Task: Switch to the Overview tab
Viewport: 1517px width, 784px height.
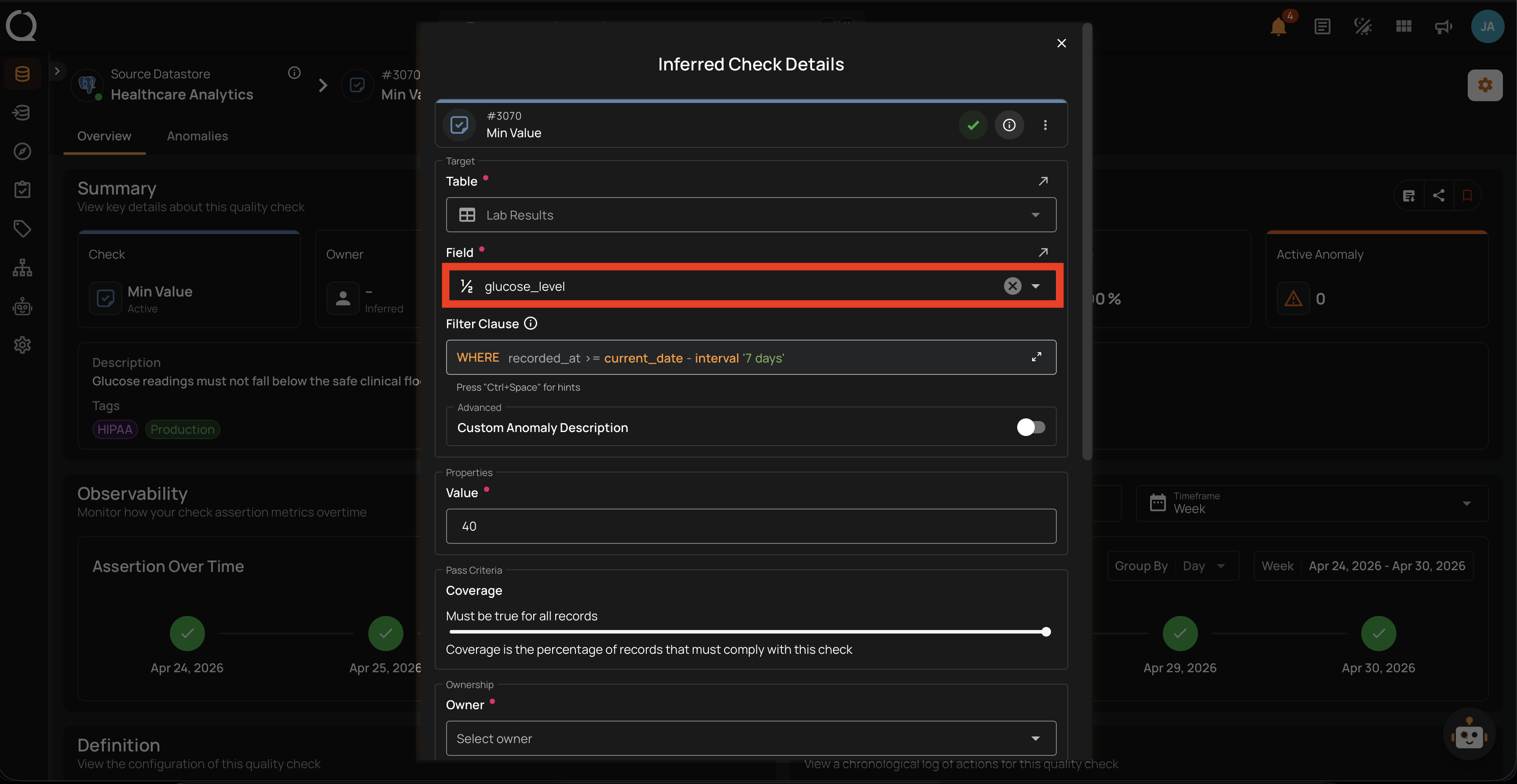Action: click(104, 136)
